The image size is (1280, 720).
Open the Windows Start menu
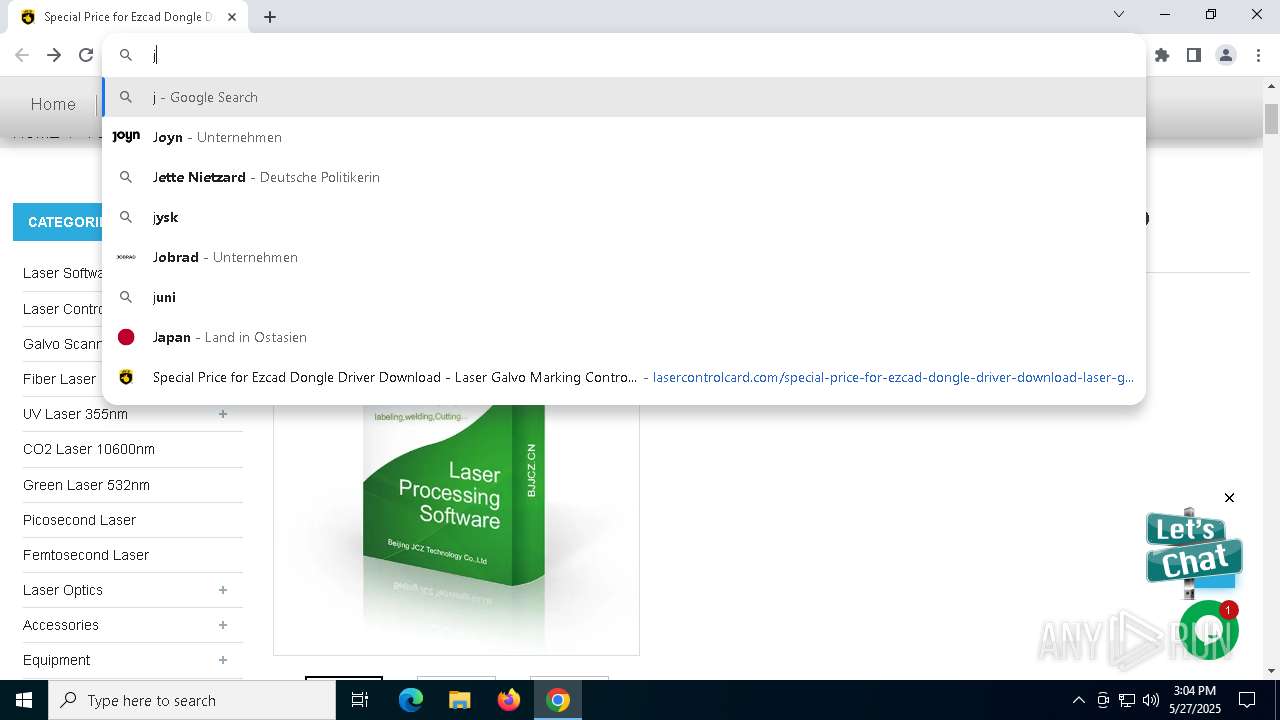click(x=24, y=700)
